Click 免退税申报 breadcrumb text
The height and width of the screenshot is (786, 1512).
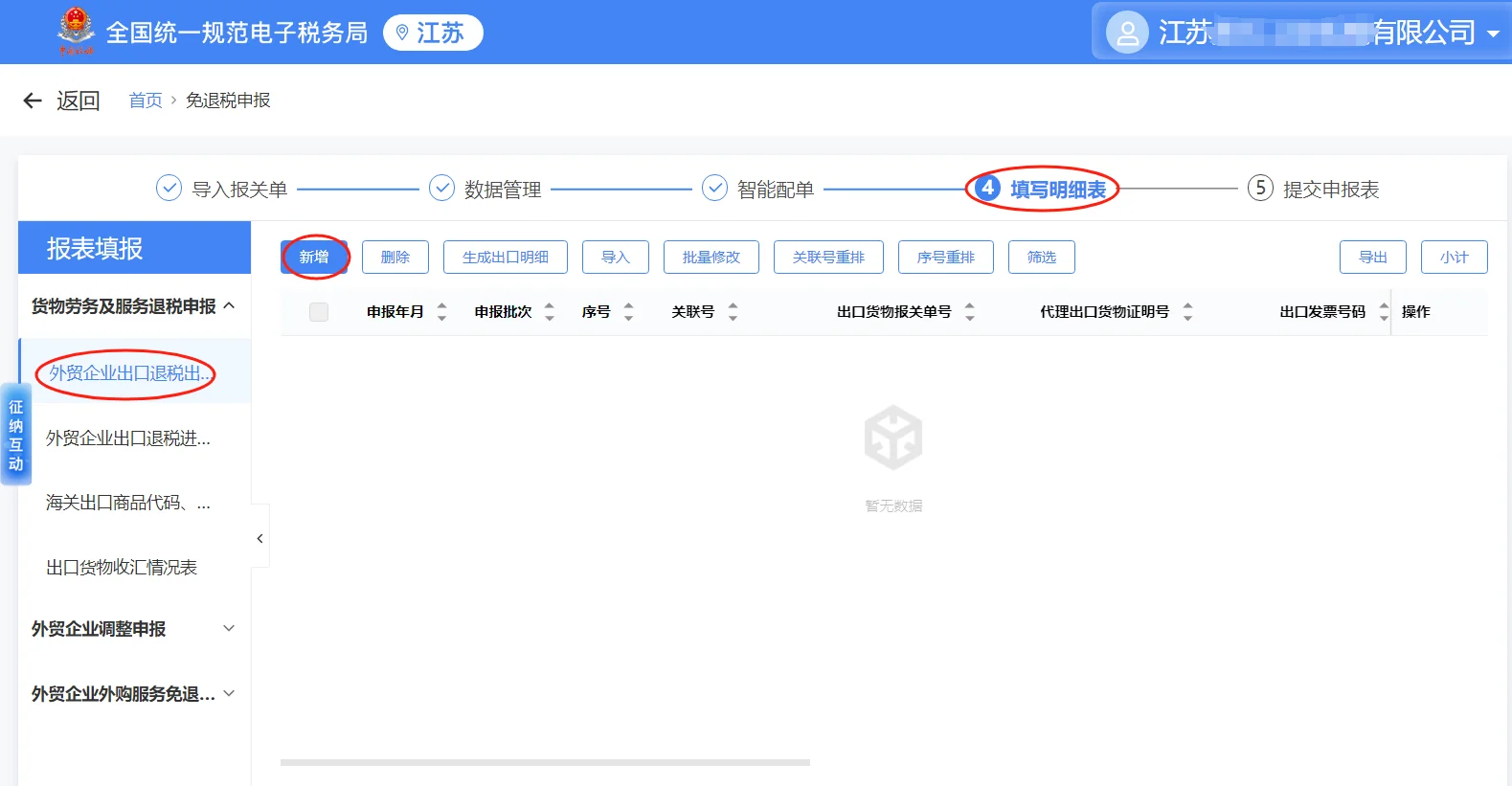(x=228, y=101)
